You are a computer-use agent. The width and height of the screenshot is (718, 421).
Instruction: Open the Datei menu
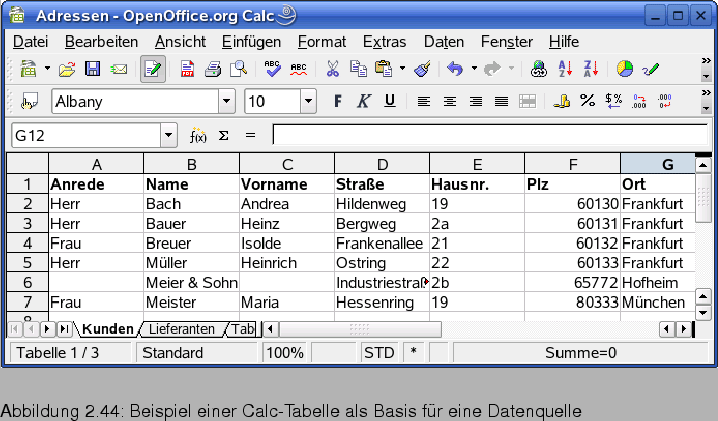click(30, 42)
